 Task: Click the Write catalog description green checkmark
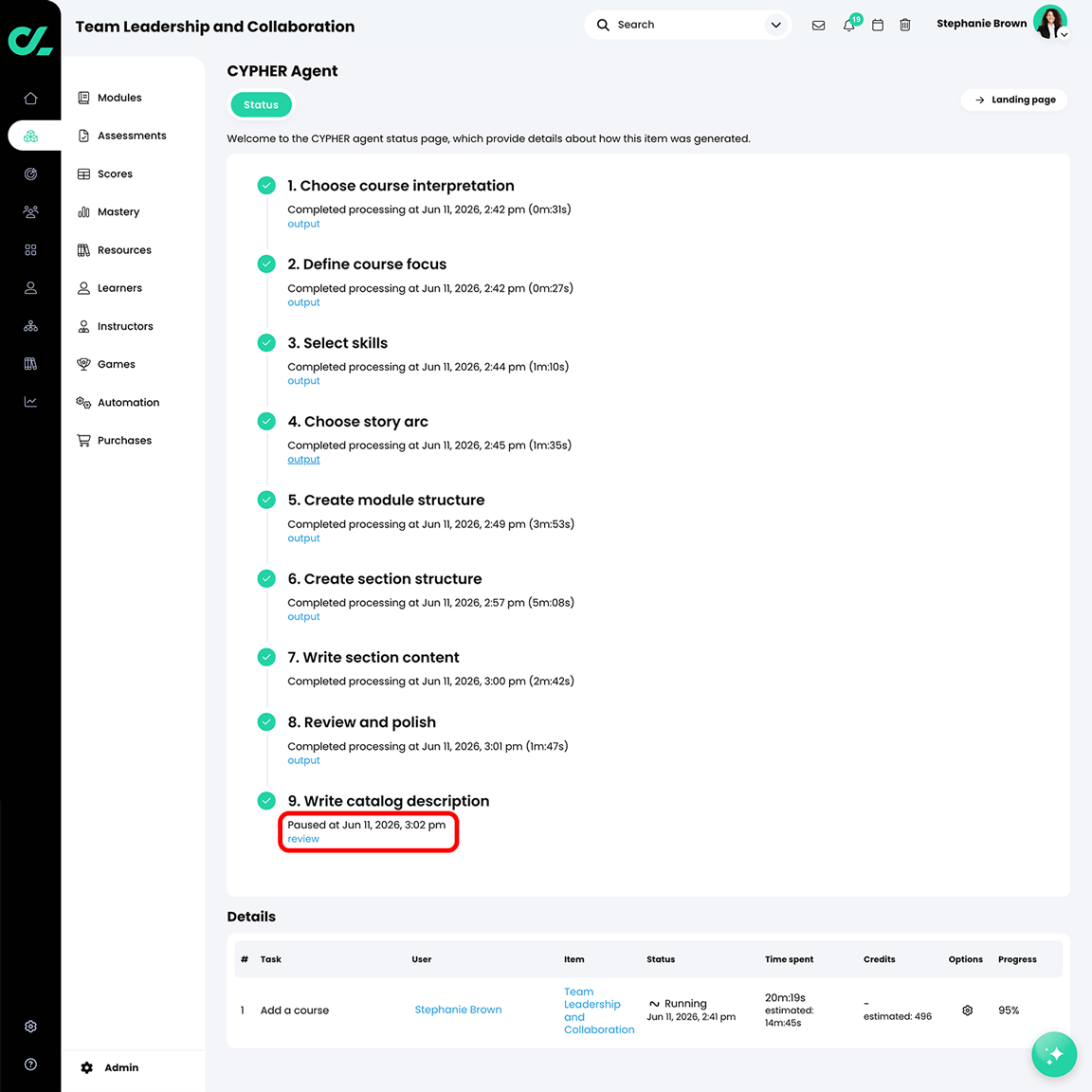pyautogui.click(x=266, y=801)
